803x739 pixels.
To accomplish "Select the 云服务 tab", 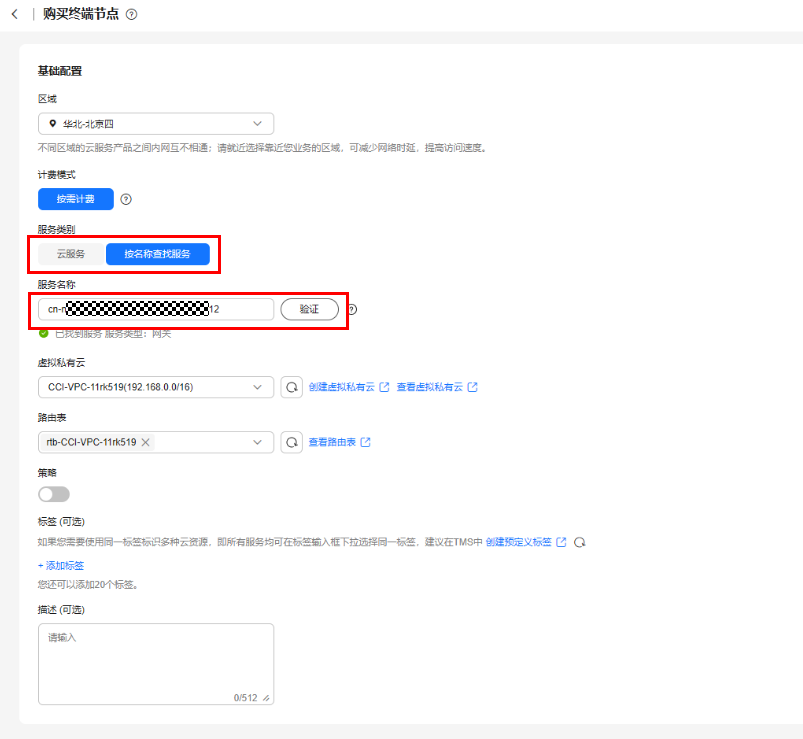I will click(x=71, y=254).
